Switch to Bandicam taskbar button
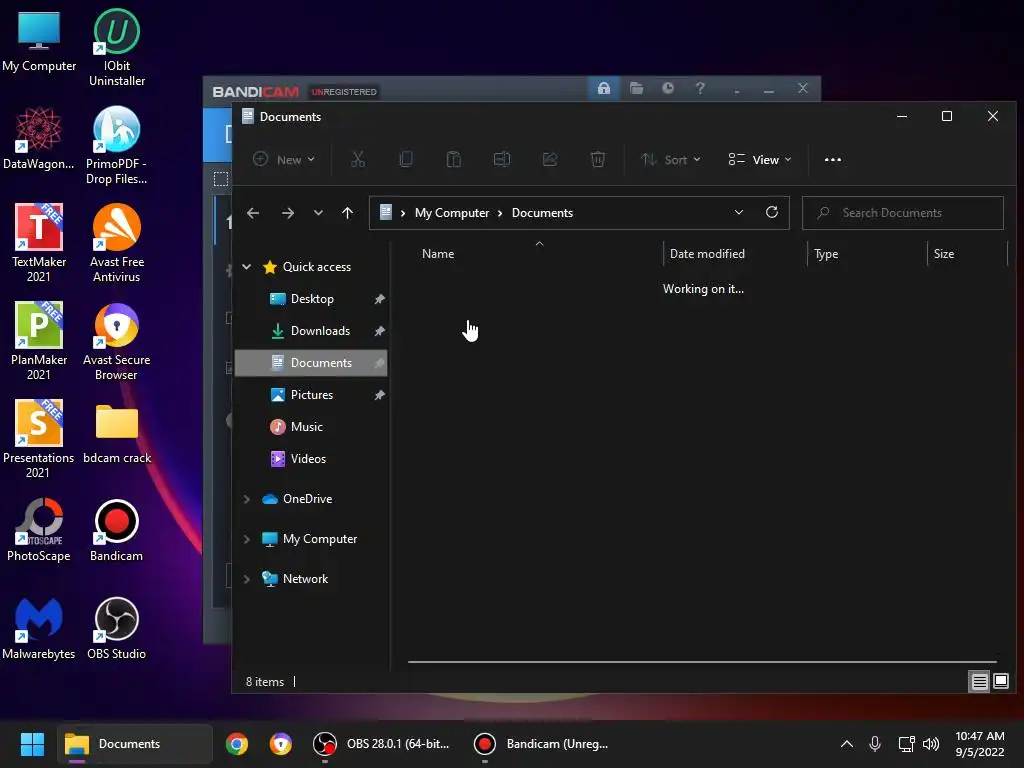Viewport: 1024px width, 768px height. point(541,744)
